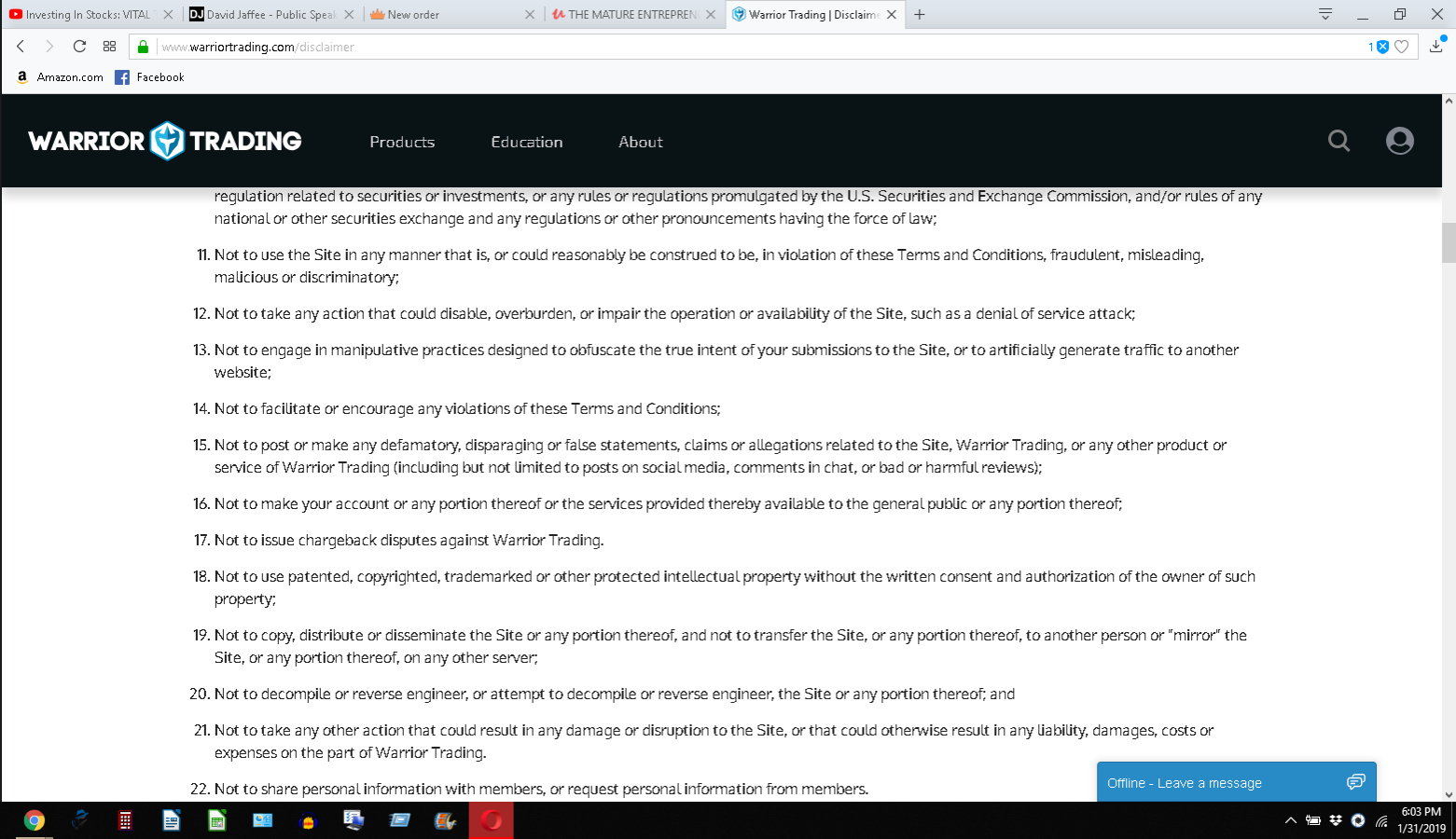This screenshot has height=839, width=1456.
Task: Open the Opera browser taskbar icon
Action: pyautogui.click(x=491, y=820)
